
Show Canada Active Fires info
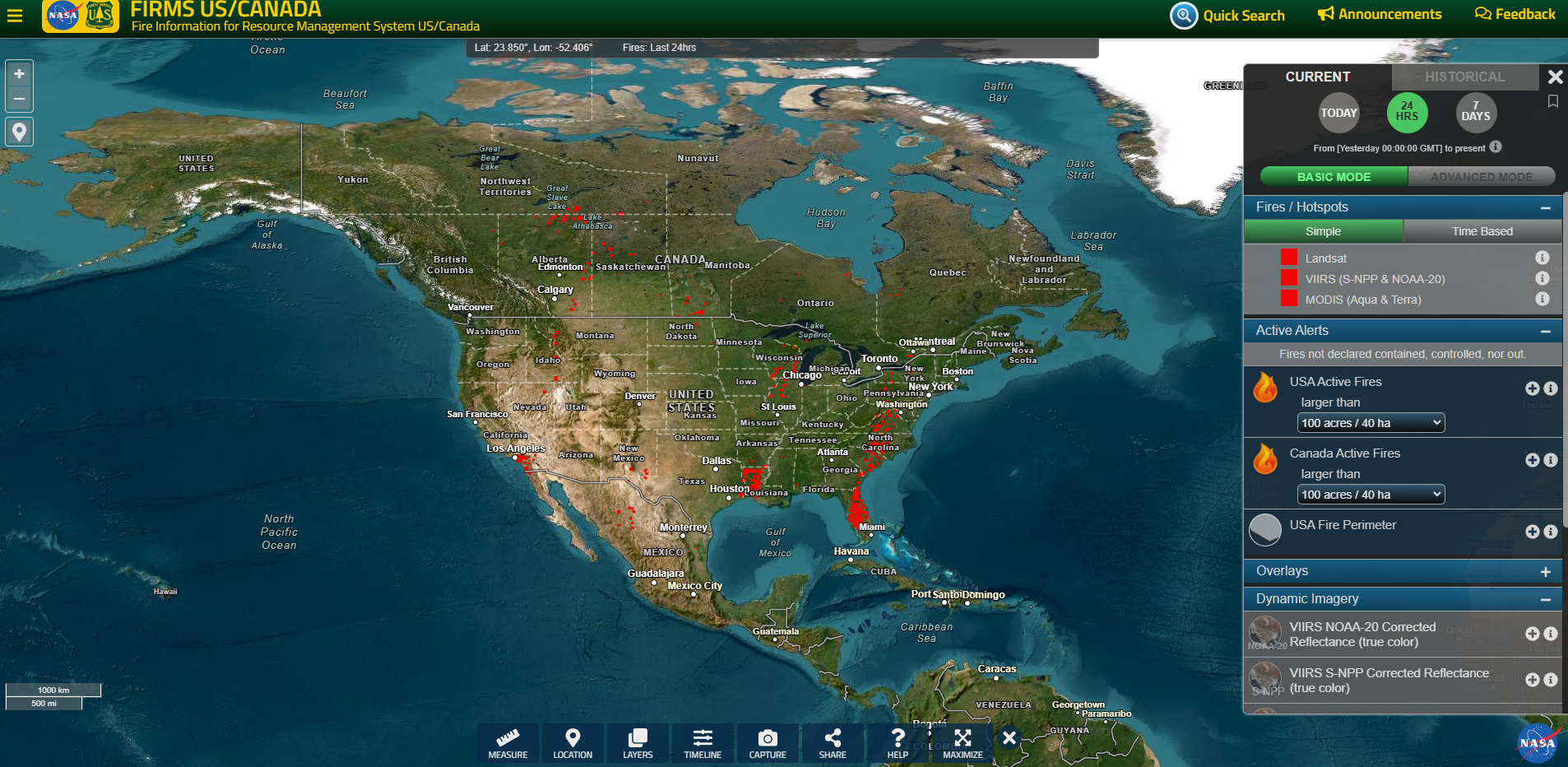[1551, 460]
